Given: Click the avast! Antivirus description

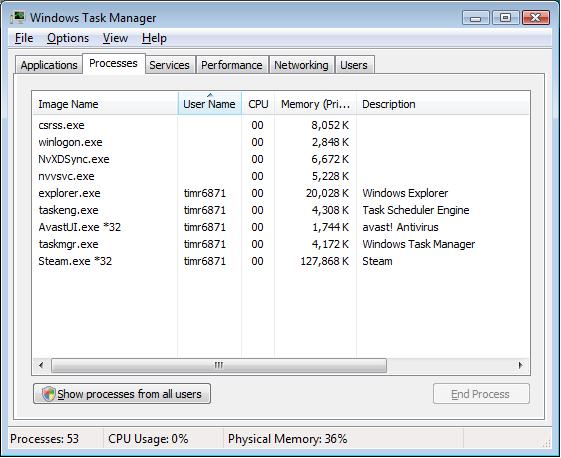Looking at the screenshot, I should (x=400, y=227).
